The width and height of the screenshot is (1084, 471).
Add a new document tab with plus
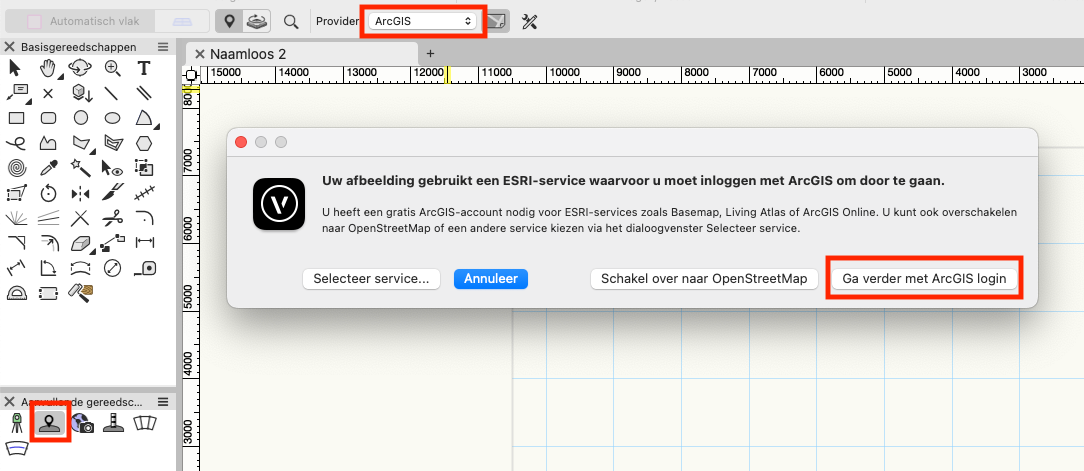[430, 53]
